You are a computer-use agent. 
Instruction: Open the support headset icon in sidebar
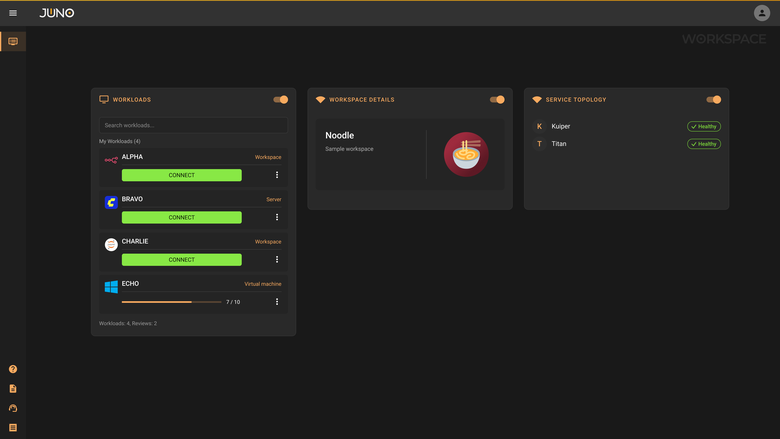point(13,408)
